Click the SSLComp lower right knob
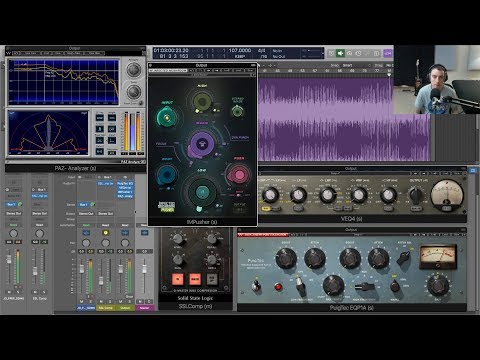 [x=211, y=259]
